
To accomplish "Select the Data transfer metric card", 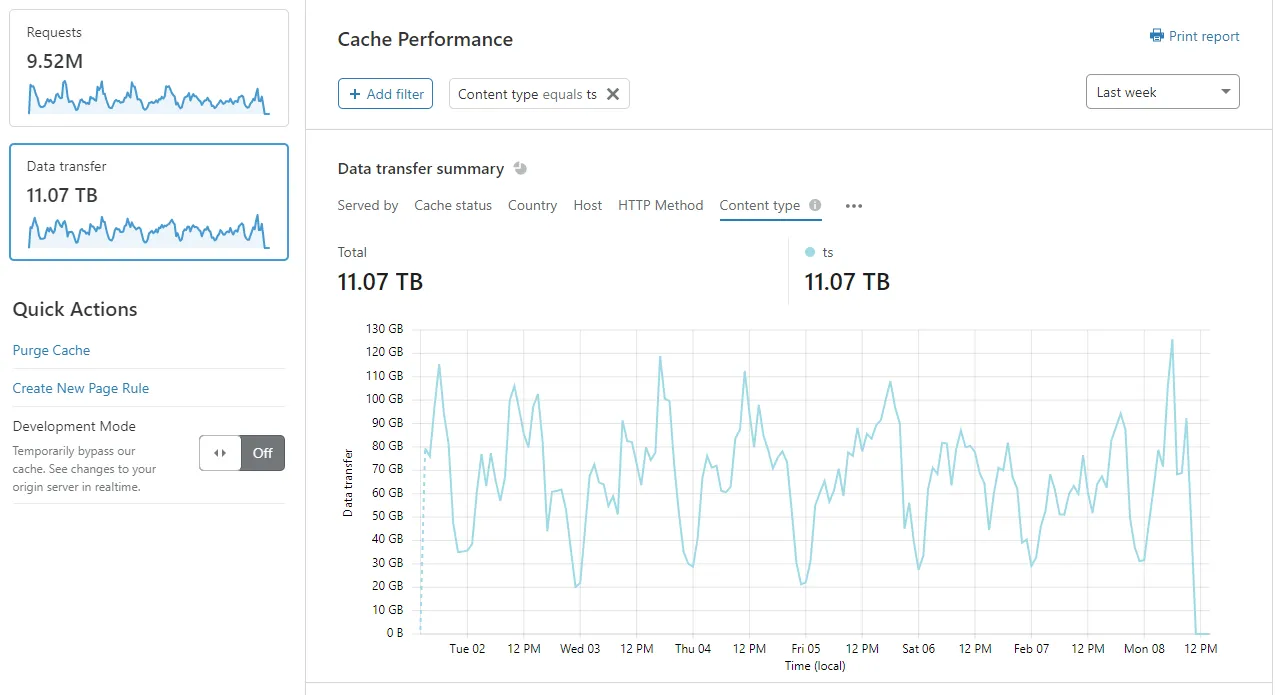I will tap(148, 201).
